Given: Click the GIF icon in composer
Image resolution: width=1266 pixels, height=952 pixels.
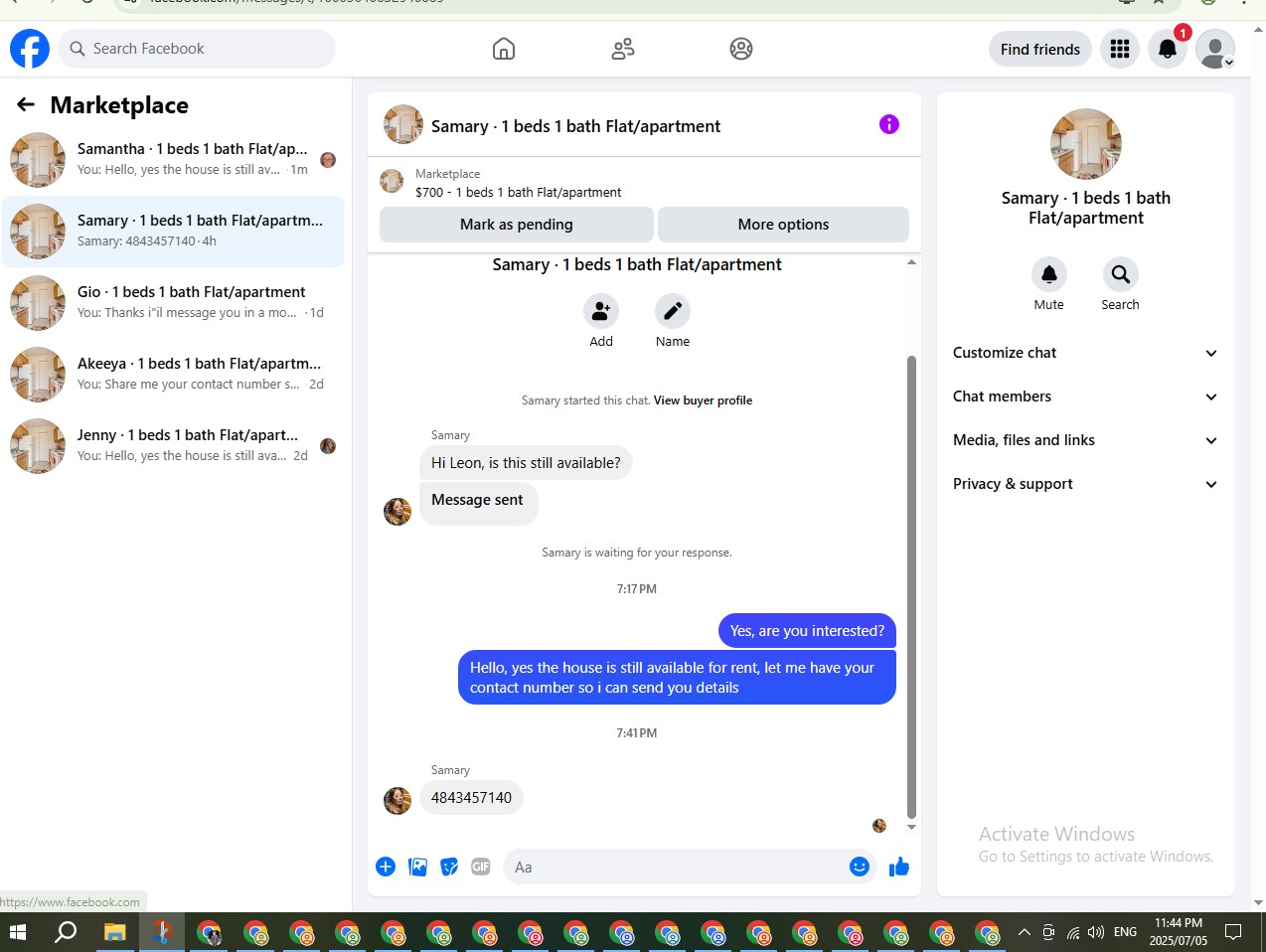Looking at the screenshot, I should point(481,867).
